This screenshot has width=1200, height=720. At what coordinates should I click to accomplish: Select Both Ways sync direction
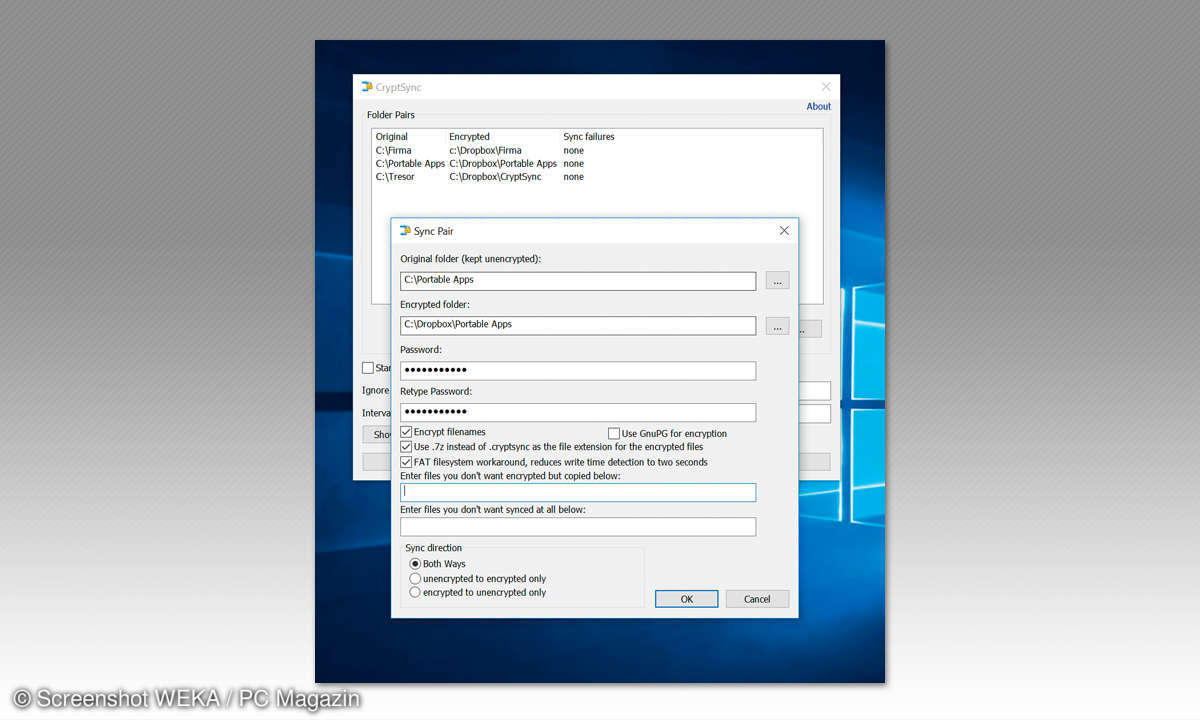[415, 564]
